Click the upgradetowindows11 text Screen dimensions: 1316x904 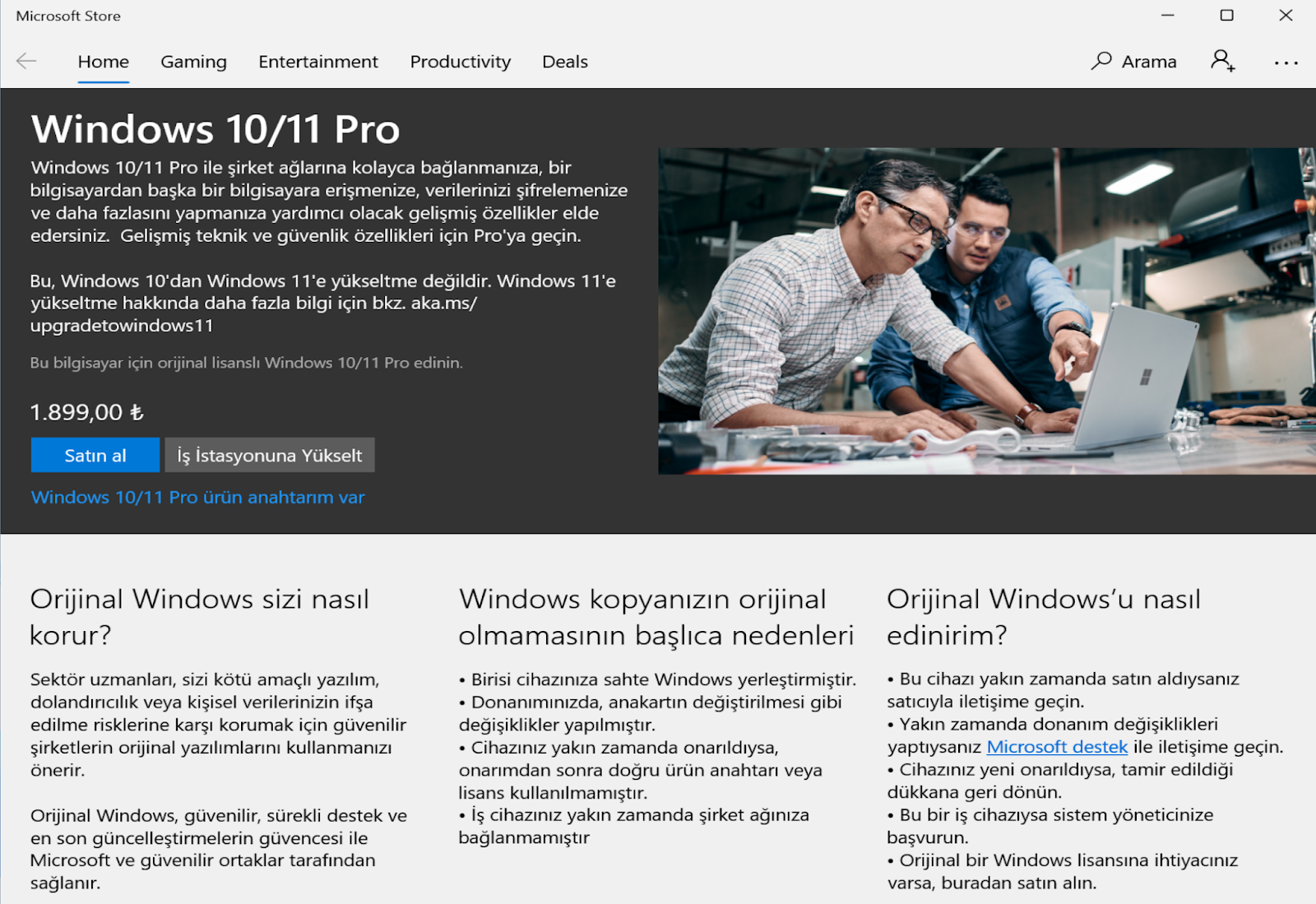coord(122,326)
